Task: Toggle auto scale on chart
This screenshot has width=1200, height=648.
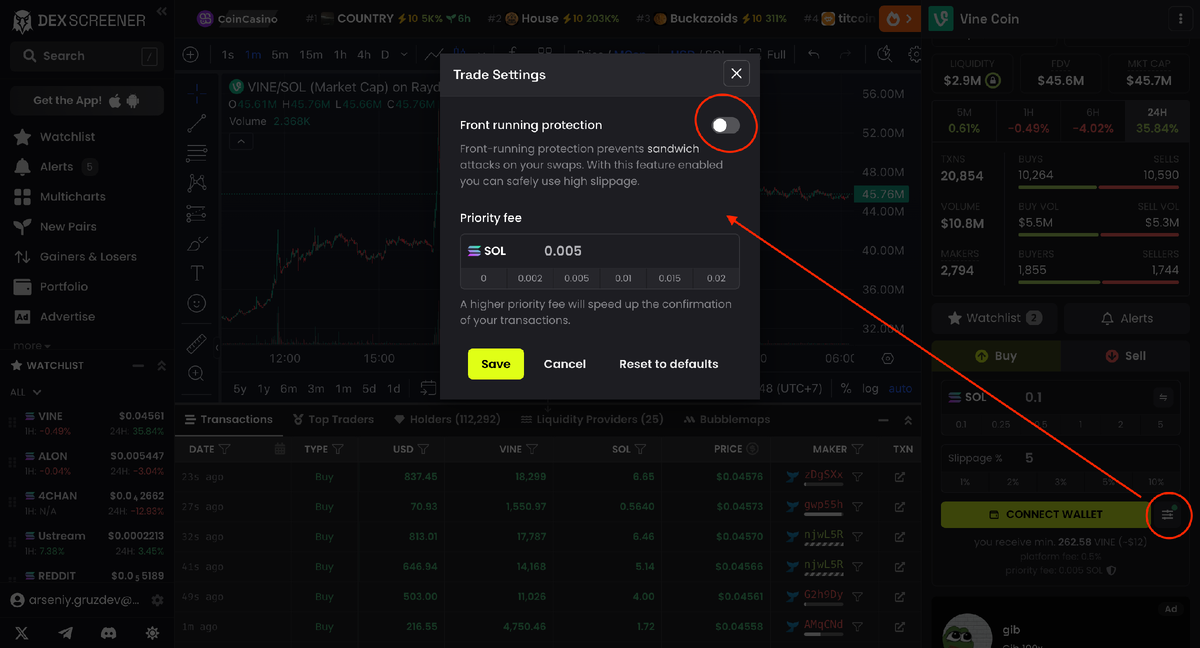Action: [900, 388]
